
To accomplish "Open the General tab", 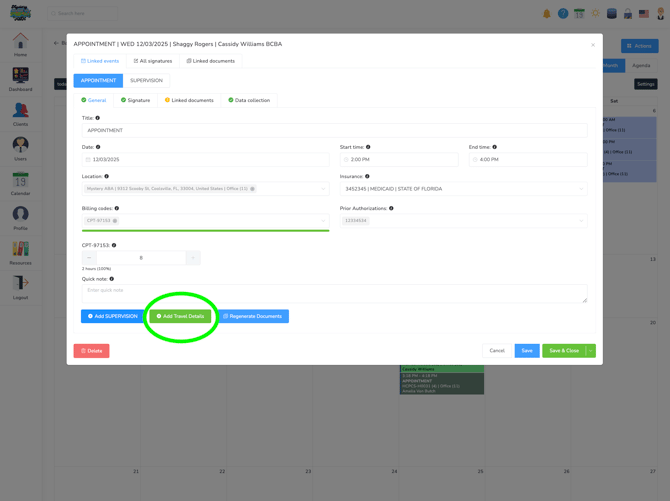I will coord(94,100).
